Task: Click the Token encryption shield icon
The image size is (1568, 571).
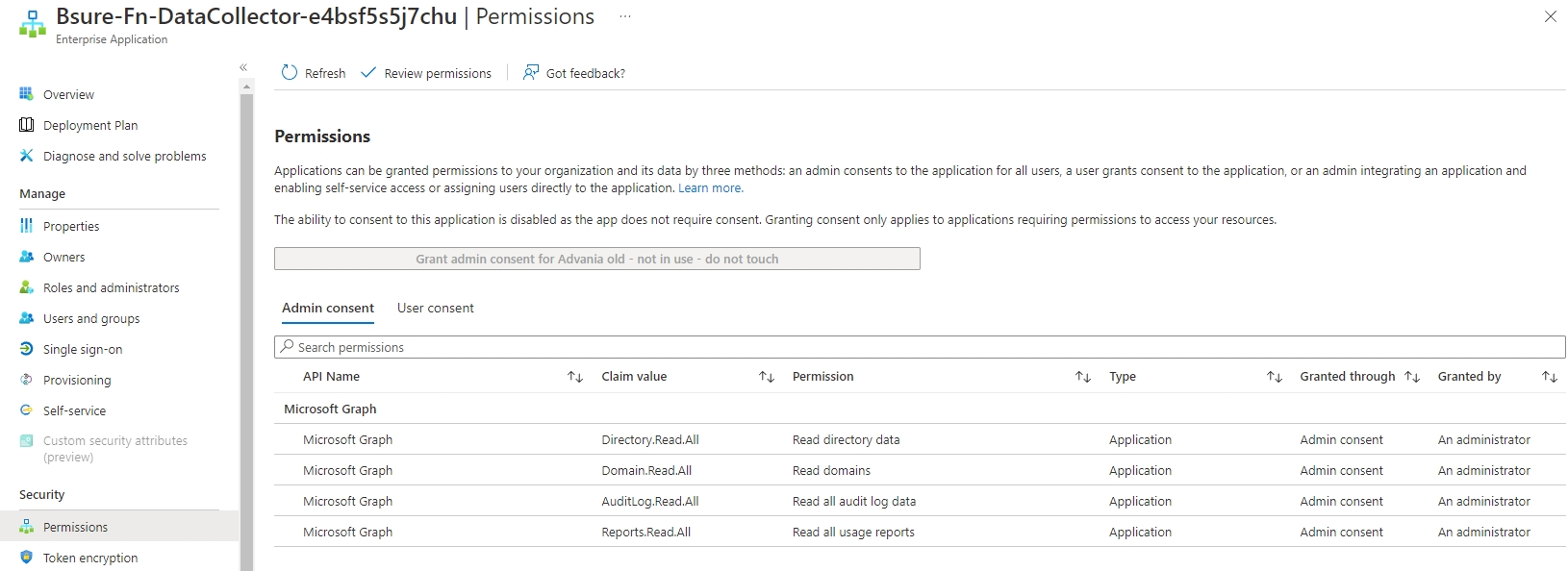Action: click(x=26, y=558)
